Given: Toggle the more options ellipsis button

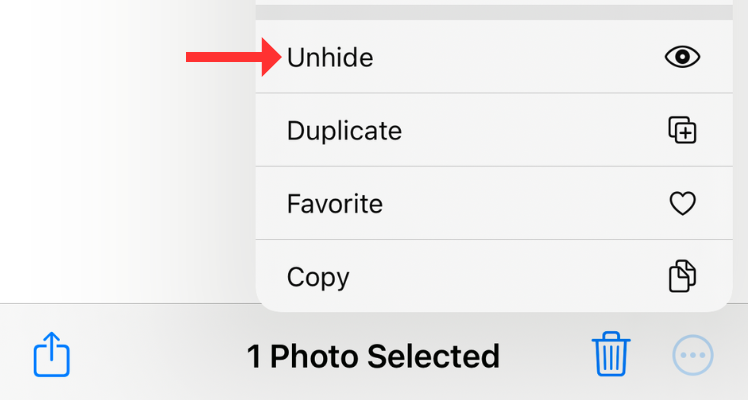Looking at the screenshot, I should (x=692, y=355).
